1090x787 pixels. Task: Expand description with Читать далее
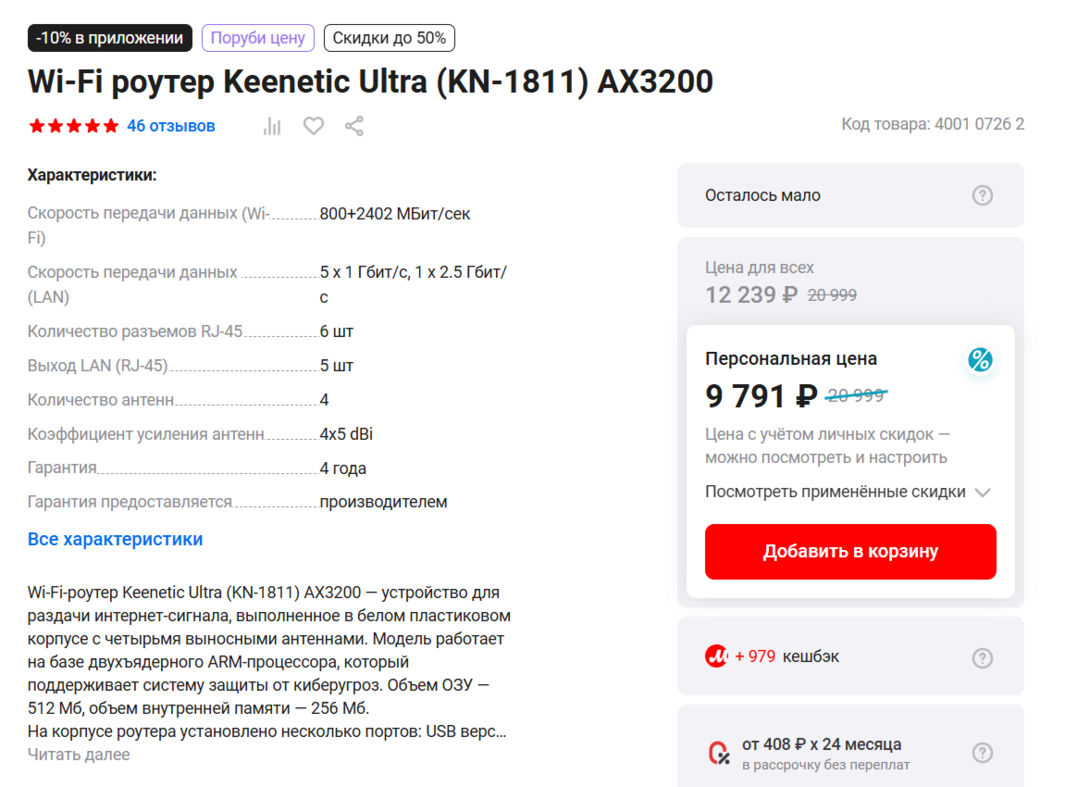point(79,754)
